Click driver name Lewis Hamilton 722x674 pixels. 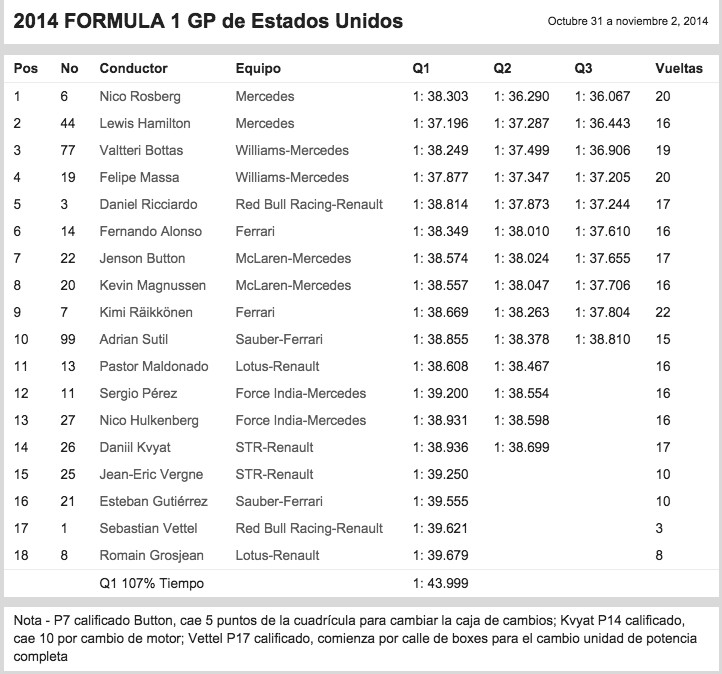[x=145, y=124]
